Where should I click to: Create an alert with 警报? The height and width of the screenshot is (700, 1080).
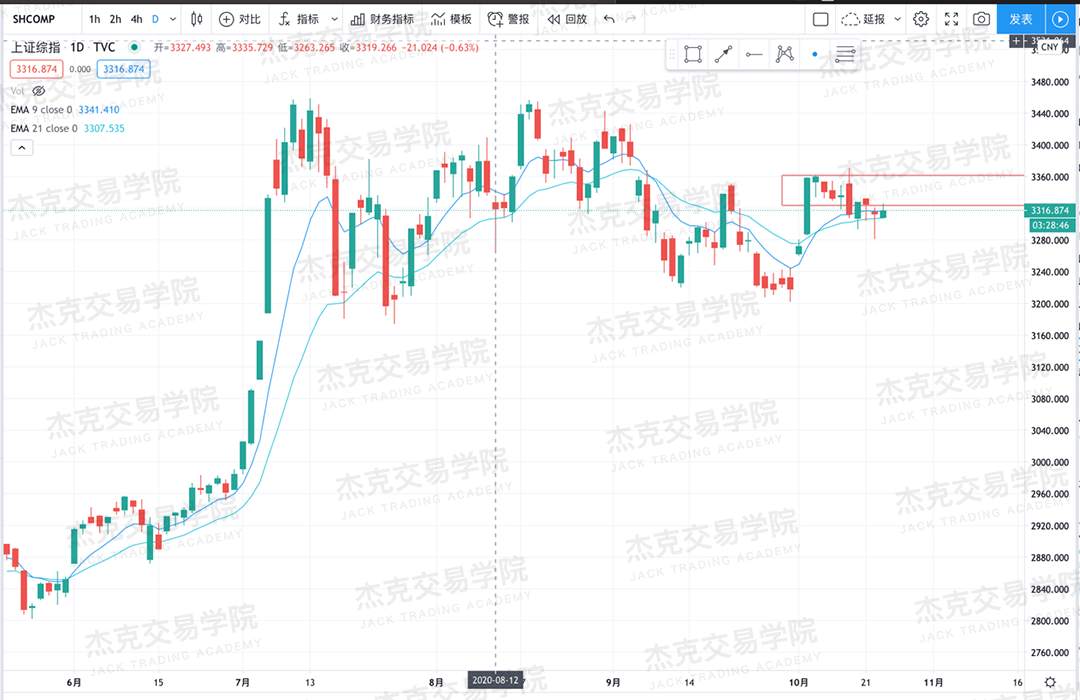[x=508, y=19]
